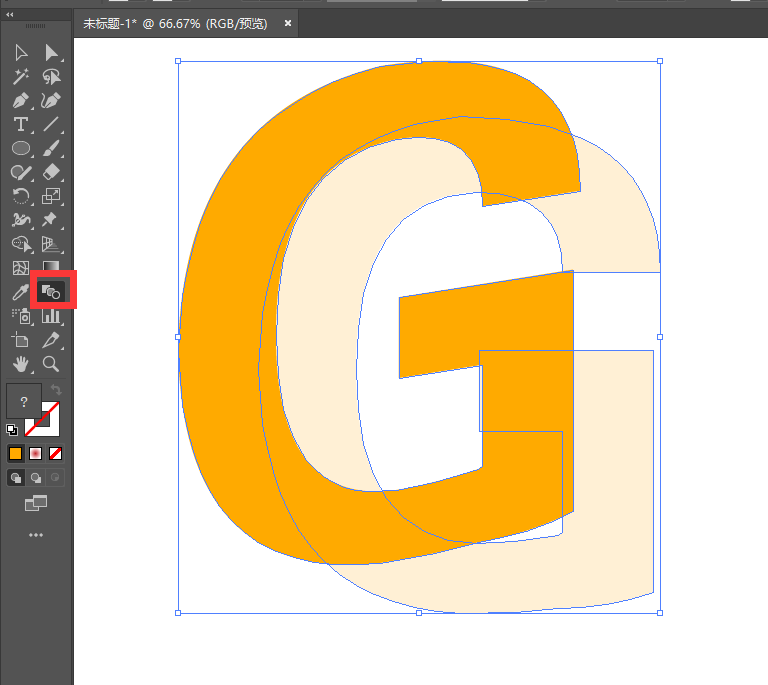Select the Shaper tool
The image size is (768, 685).
21,172
